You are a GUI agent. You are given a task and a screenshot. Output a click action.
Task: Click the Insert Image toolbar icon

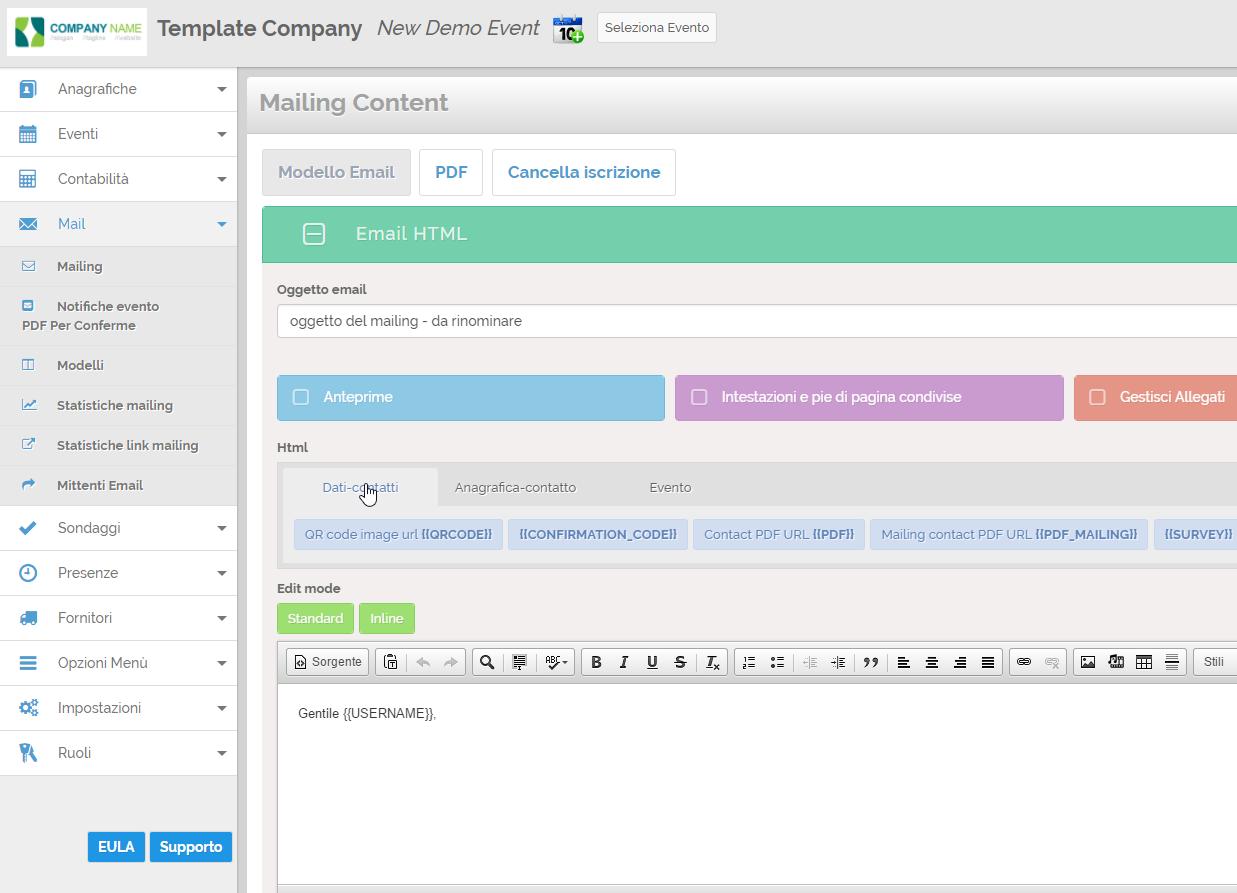1088,662
